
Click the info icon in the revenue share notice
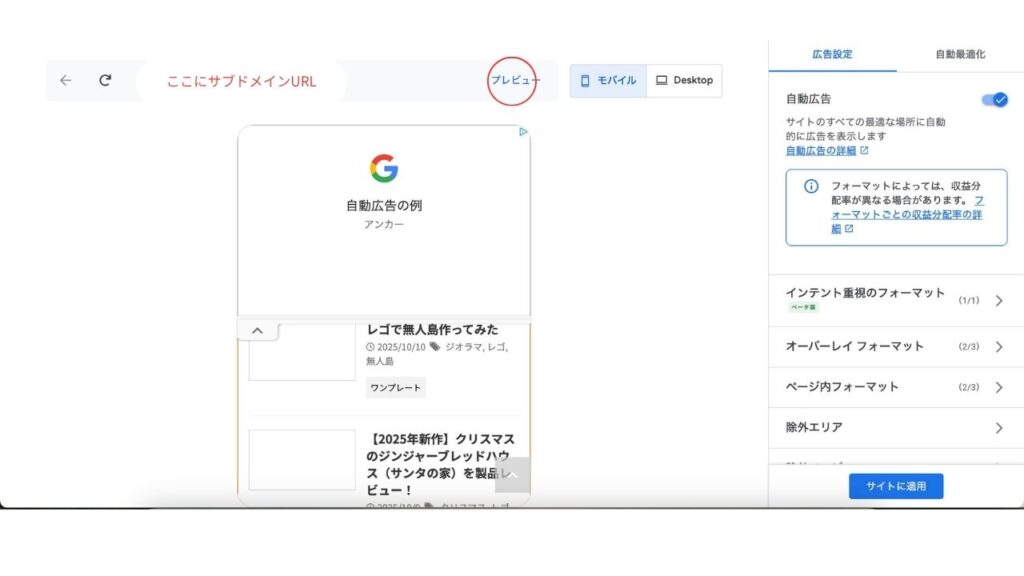[811, 187]
